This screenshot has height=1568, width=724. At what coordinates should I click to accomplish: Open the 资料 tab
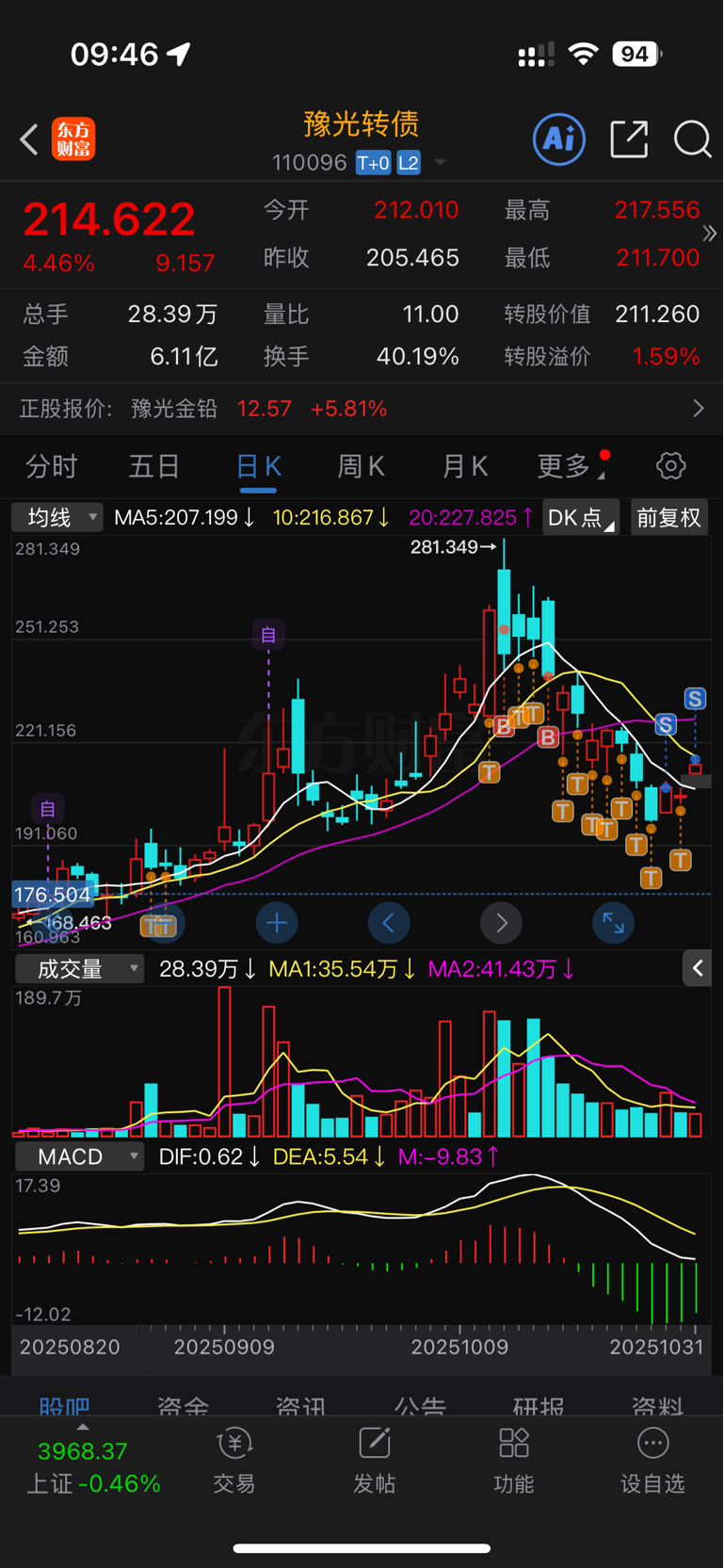tap(657, 1405)
